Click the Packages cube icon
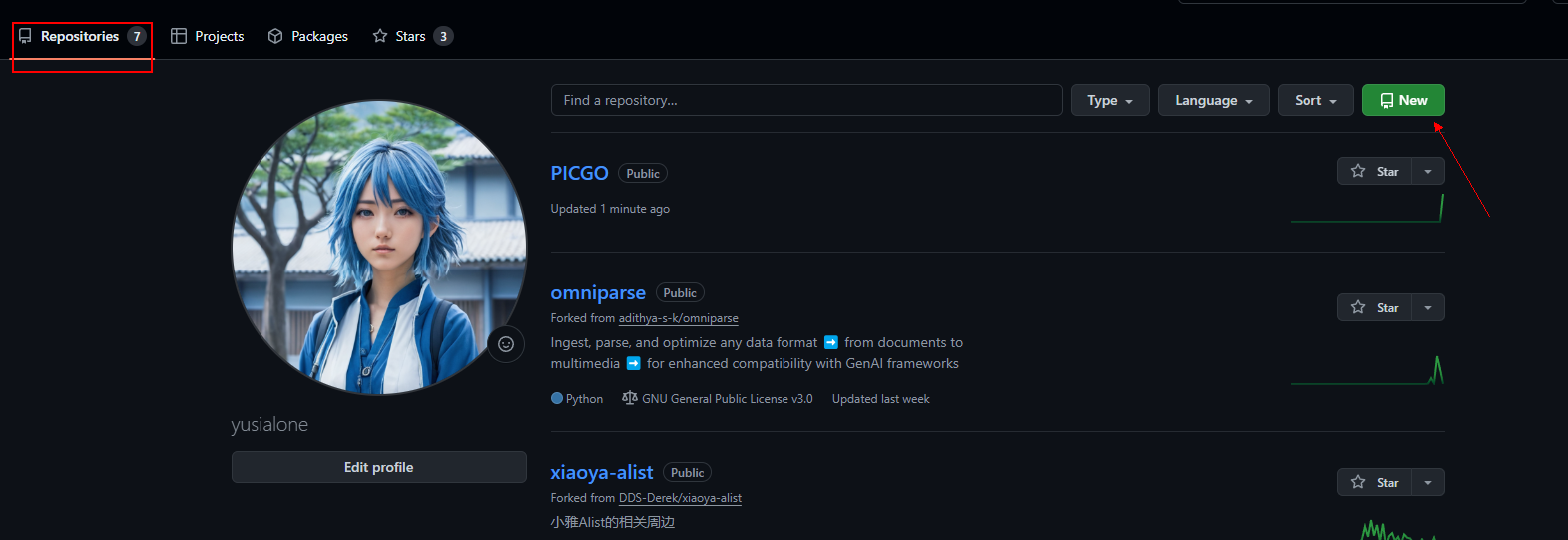The height and width of the screenshot is (540, 1568). click(275, 36)
